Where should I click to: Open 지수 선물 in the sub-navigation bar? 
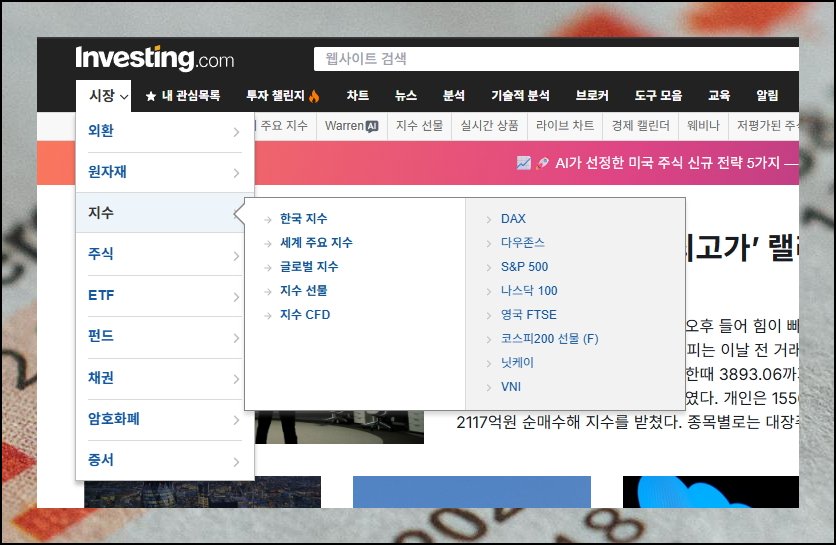(x=420, y=126)
